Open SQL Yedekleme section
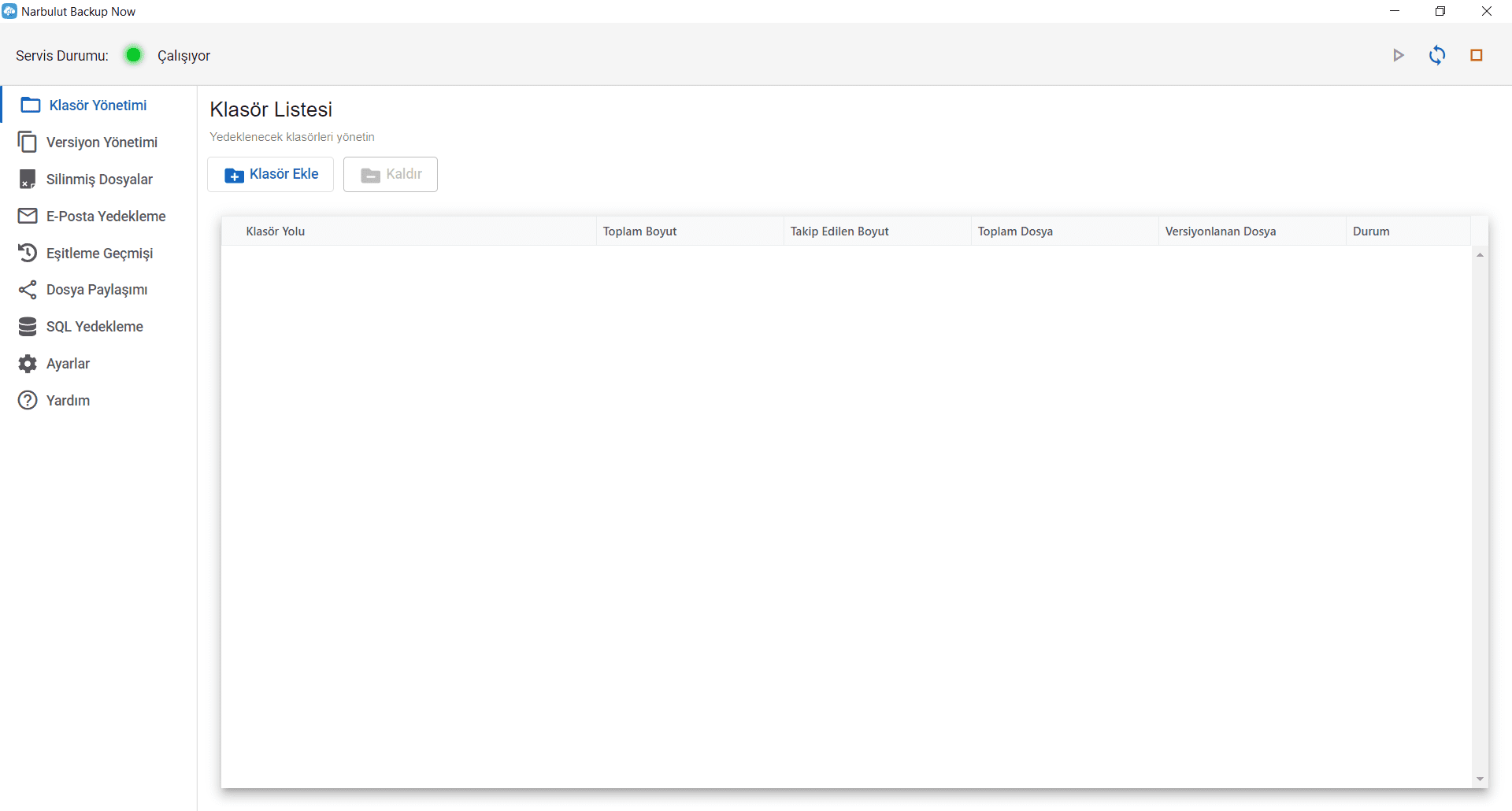Viewport: 1512px width, 811px height. point(98,326)
